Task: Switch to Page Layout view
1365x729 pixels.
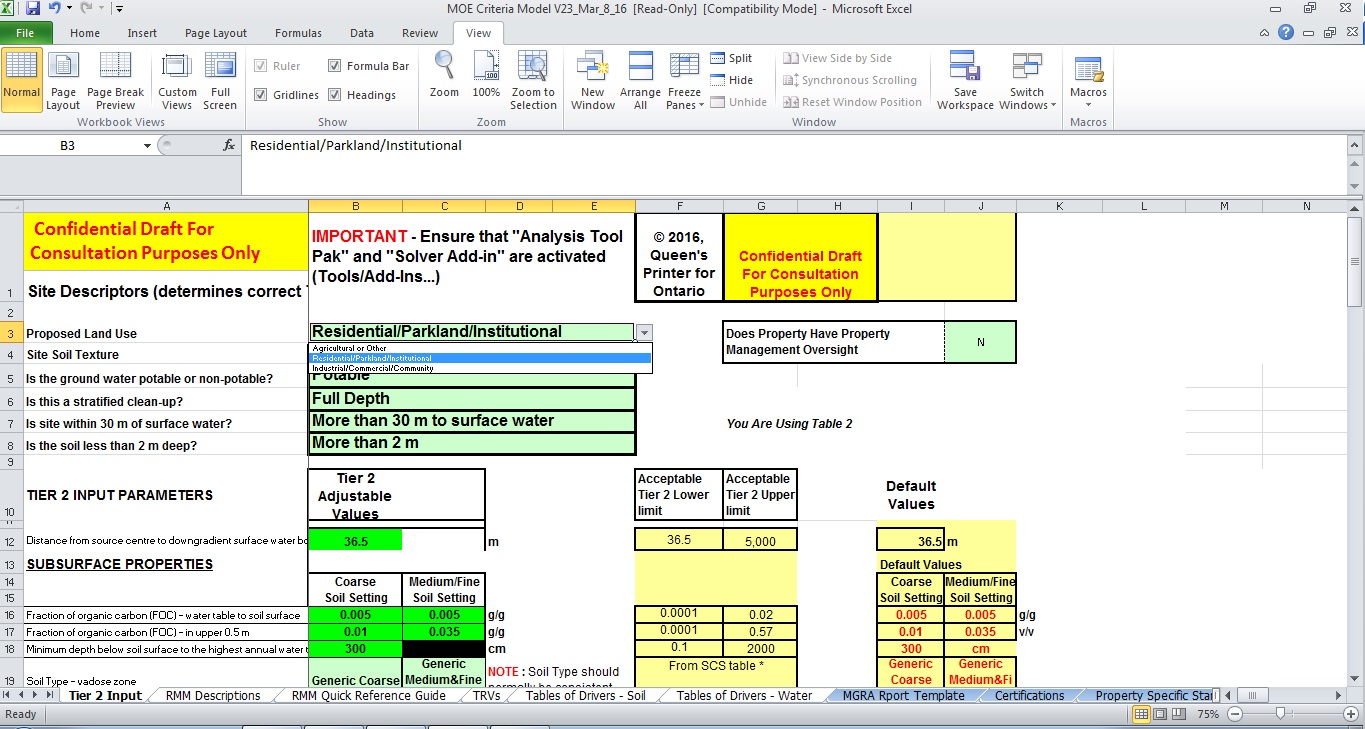Action: (63, 80)
